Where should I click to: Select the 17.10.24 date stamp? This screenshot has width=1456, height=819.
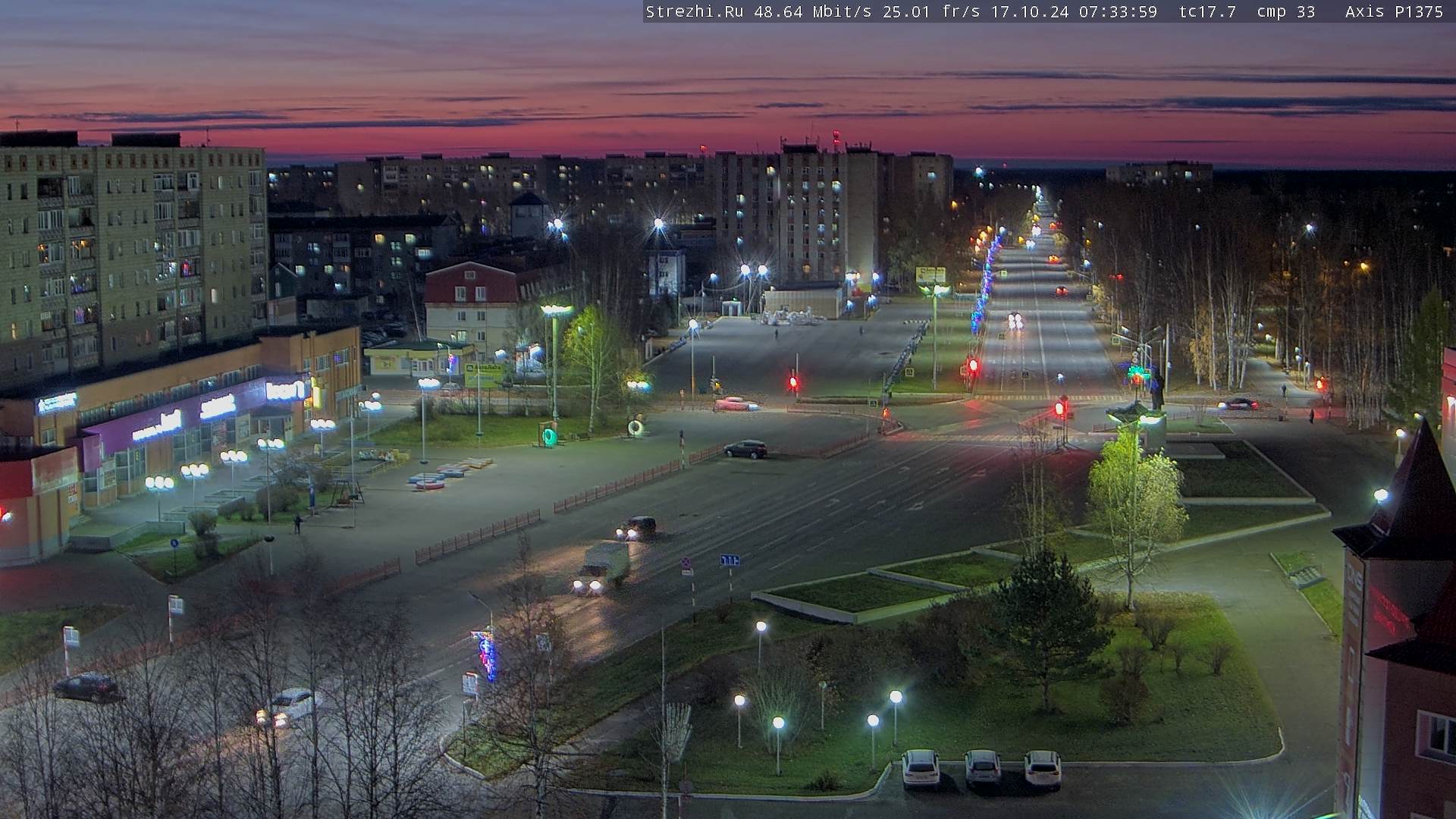click(x=1030, y=11)
